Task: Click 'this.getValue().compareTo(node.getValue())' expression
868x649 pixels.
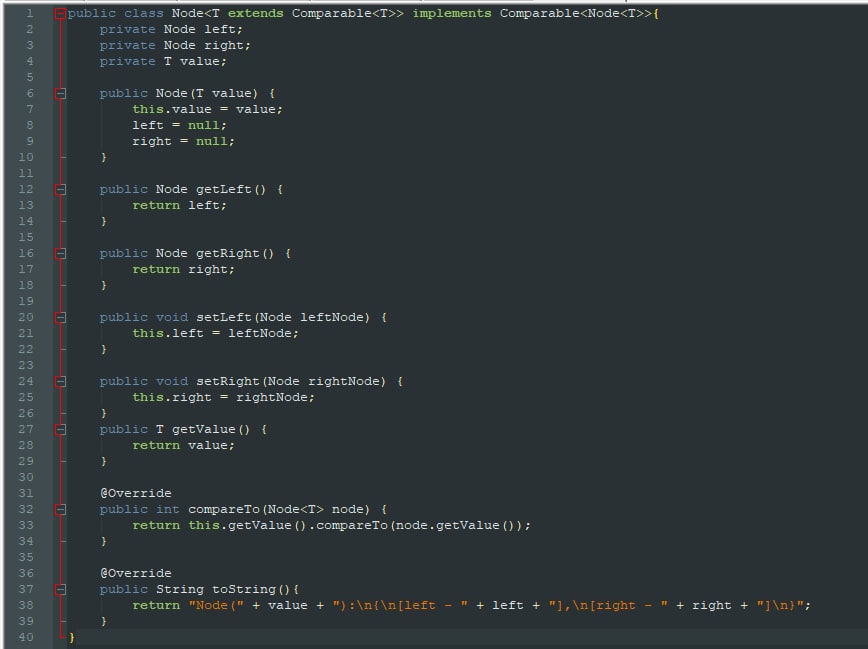Action: 357,526
